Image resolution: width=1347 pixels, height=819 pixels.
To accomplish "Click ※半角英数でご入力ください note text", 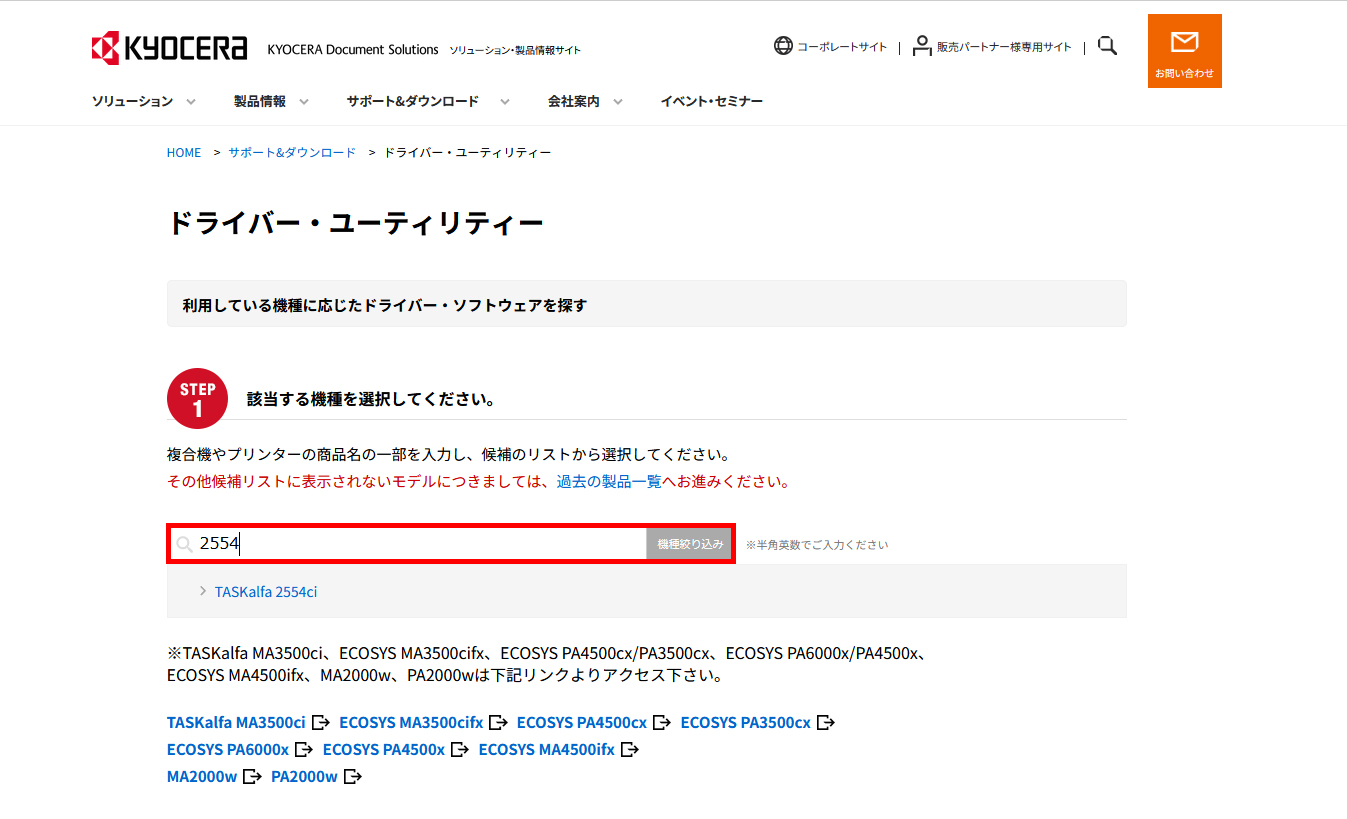I will point(816,545).
